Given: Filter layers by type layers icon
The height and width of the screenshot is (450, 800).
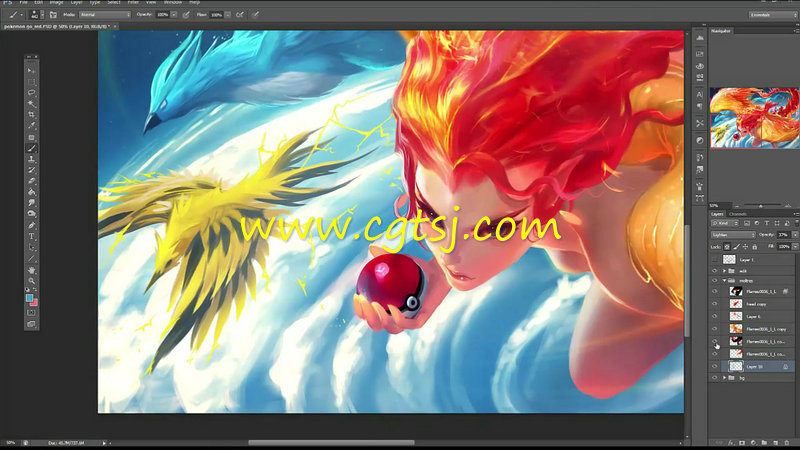Looking at the screenshot, I should (x=767, y=223).
